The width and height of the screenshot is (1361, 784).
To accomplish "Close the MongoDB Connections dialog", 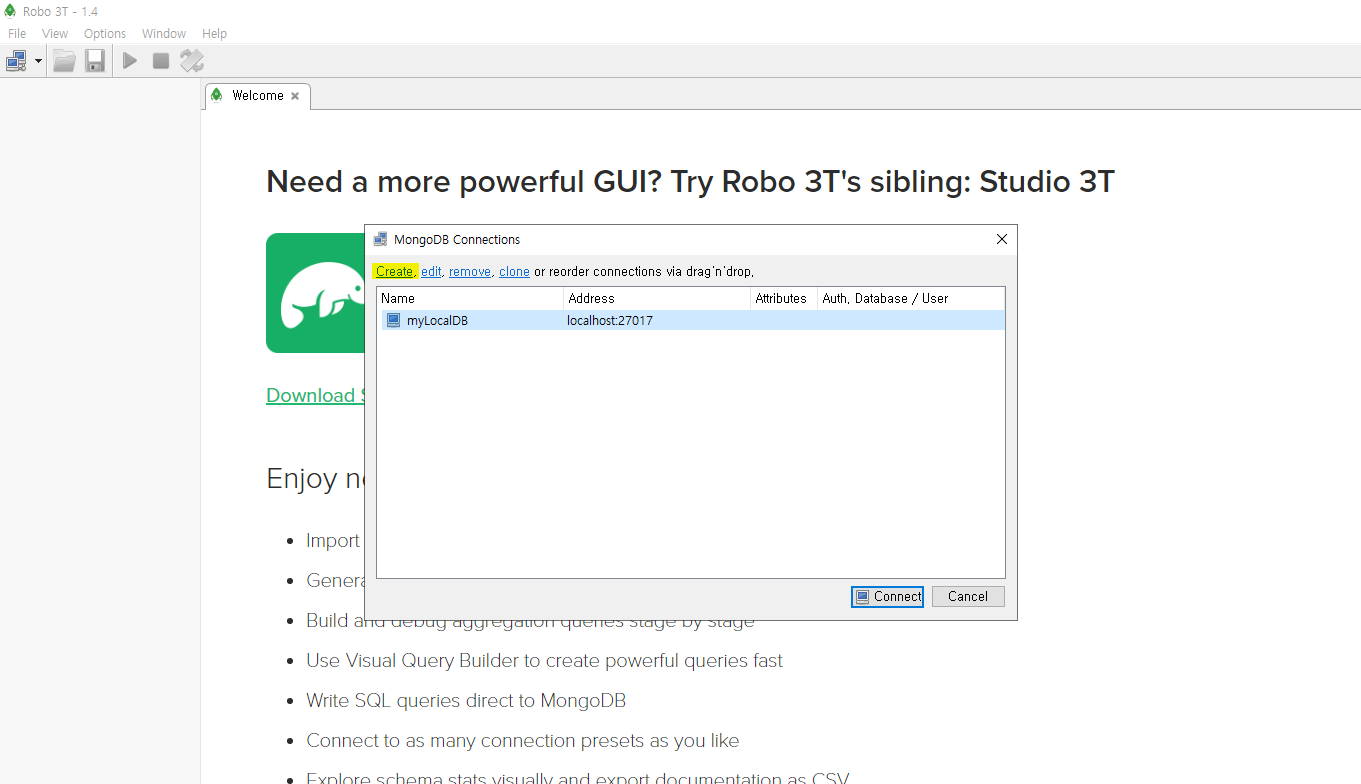I will click(1002, 239).
